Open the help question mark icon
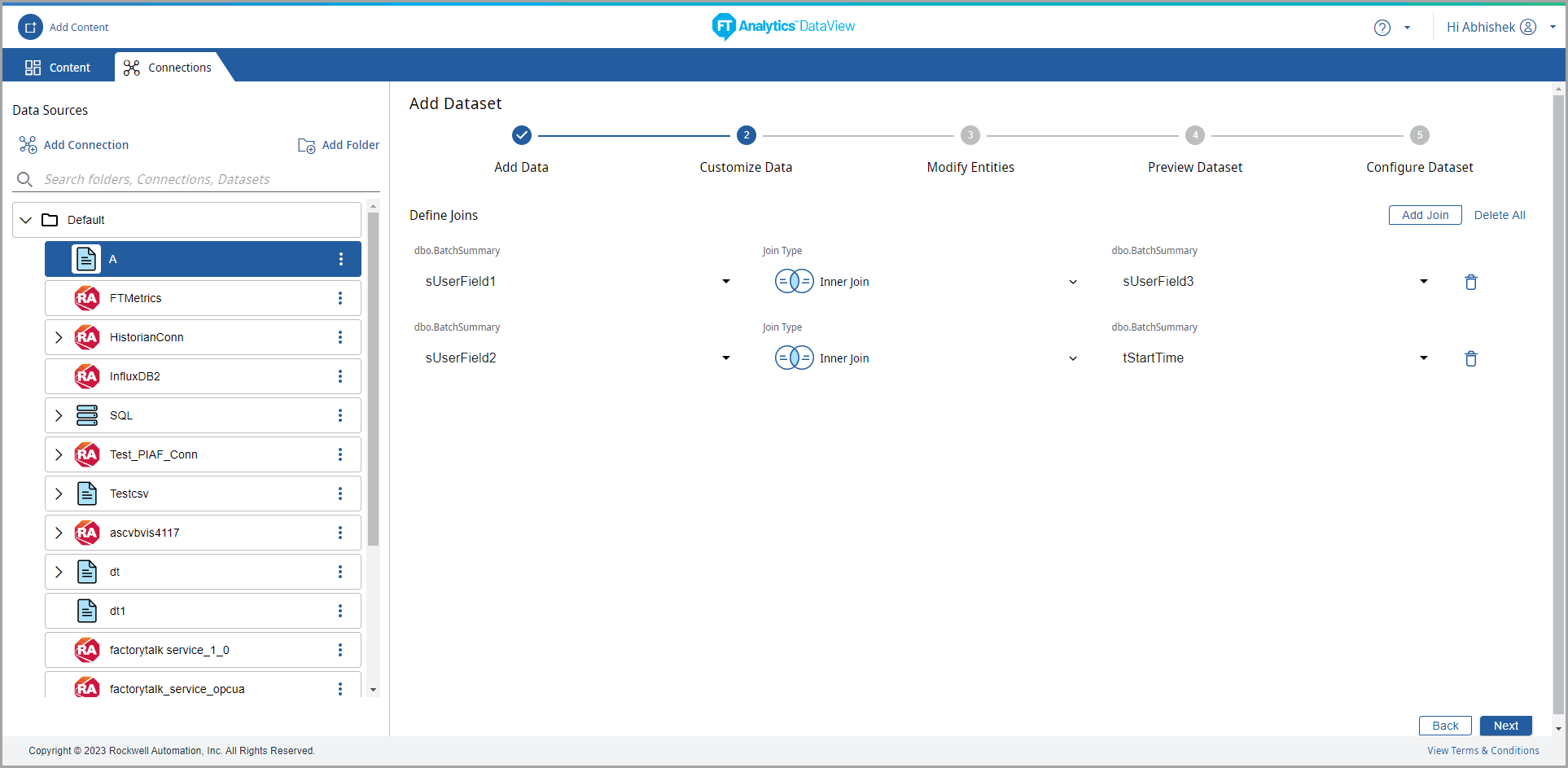This screenshot has width=1568, height=768. click(x=1382, y=28)
